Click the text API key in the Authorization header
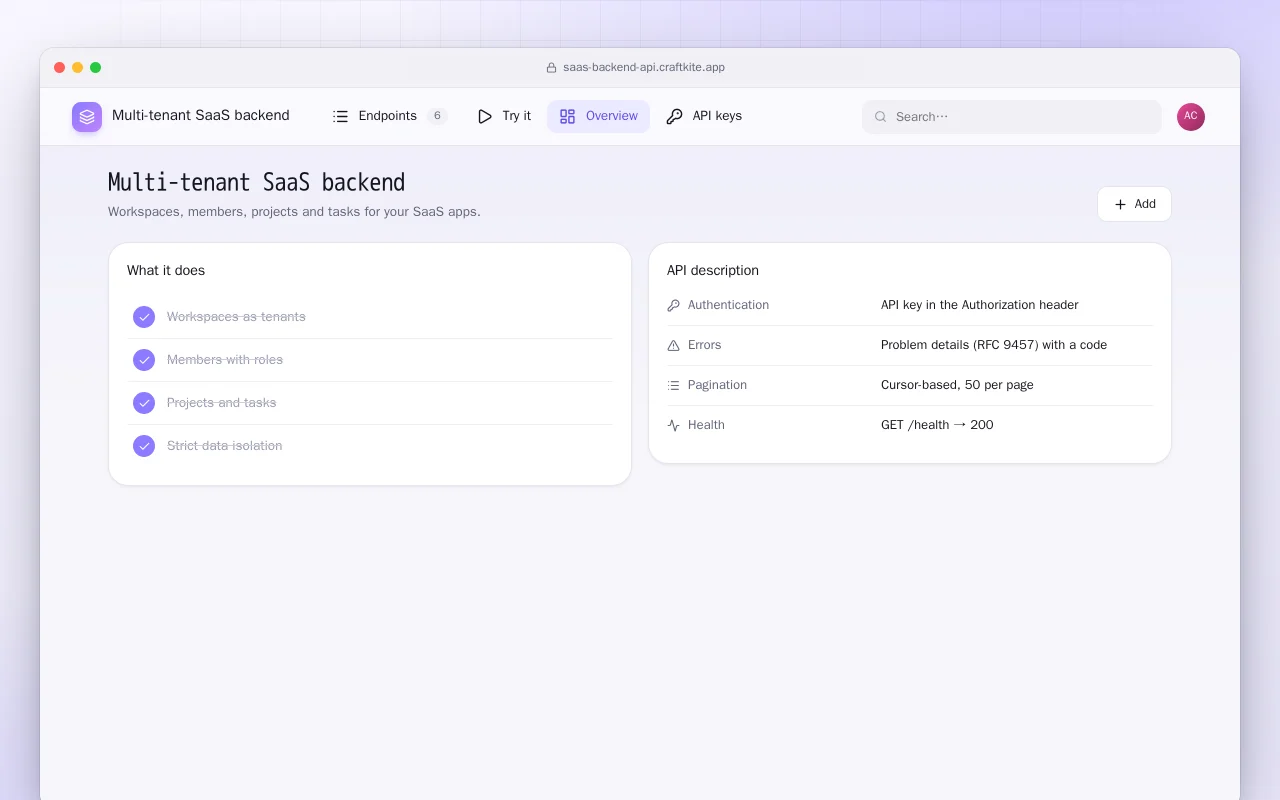Viewport: 1280px width, 800px height. pyautogui.click(x=980, y=305)
